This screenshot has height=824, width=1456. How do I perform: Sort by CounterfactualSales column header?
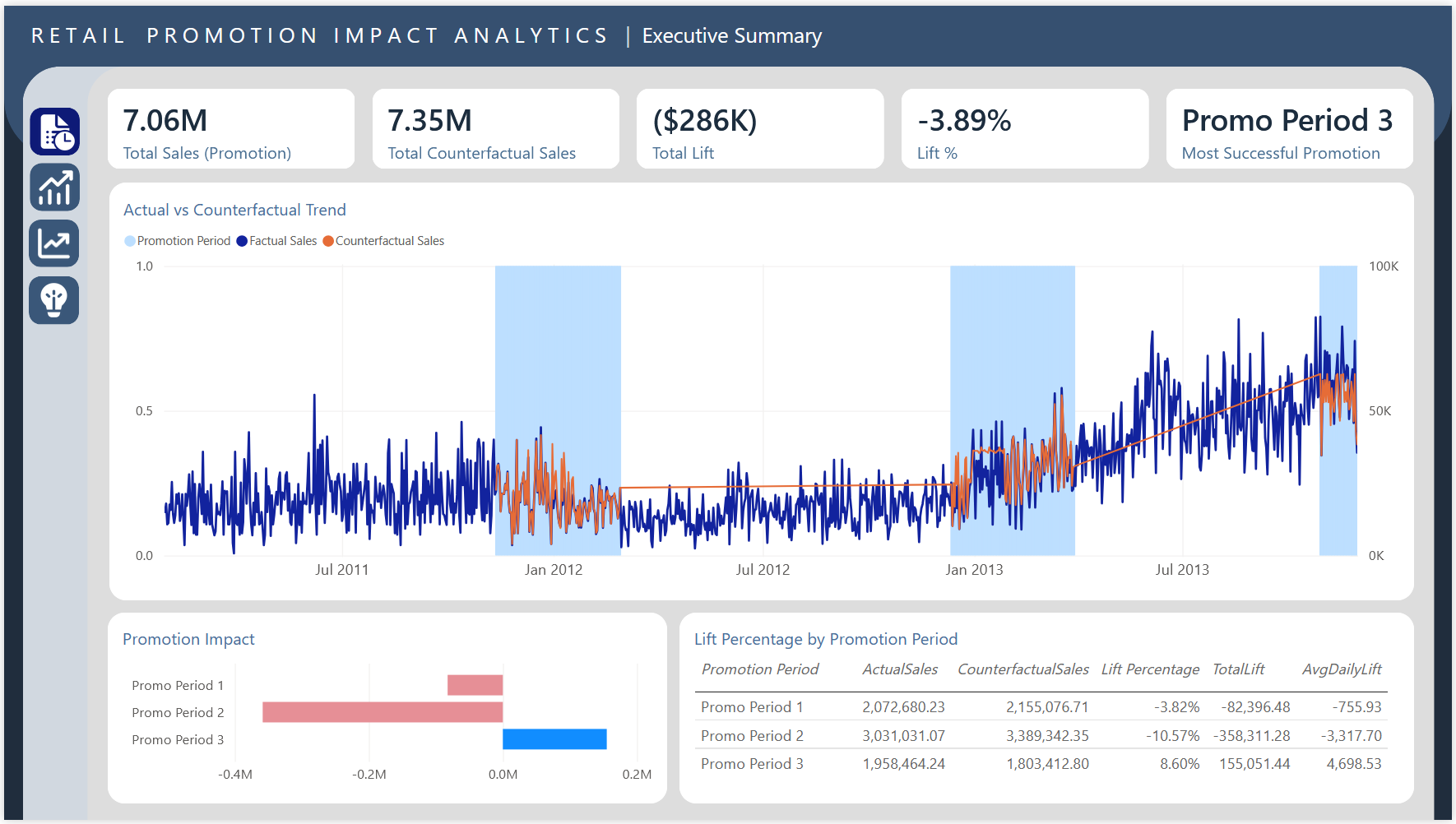point(1023,669)
